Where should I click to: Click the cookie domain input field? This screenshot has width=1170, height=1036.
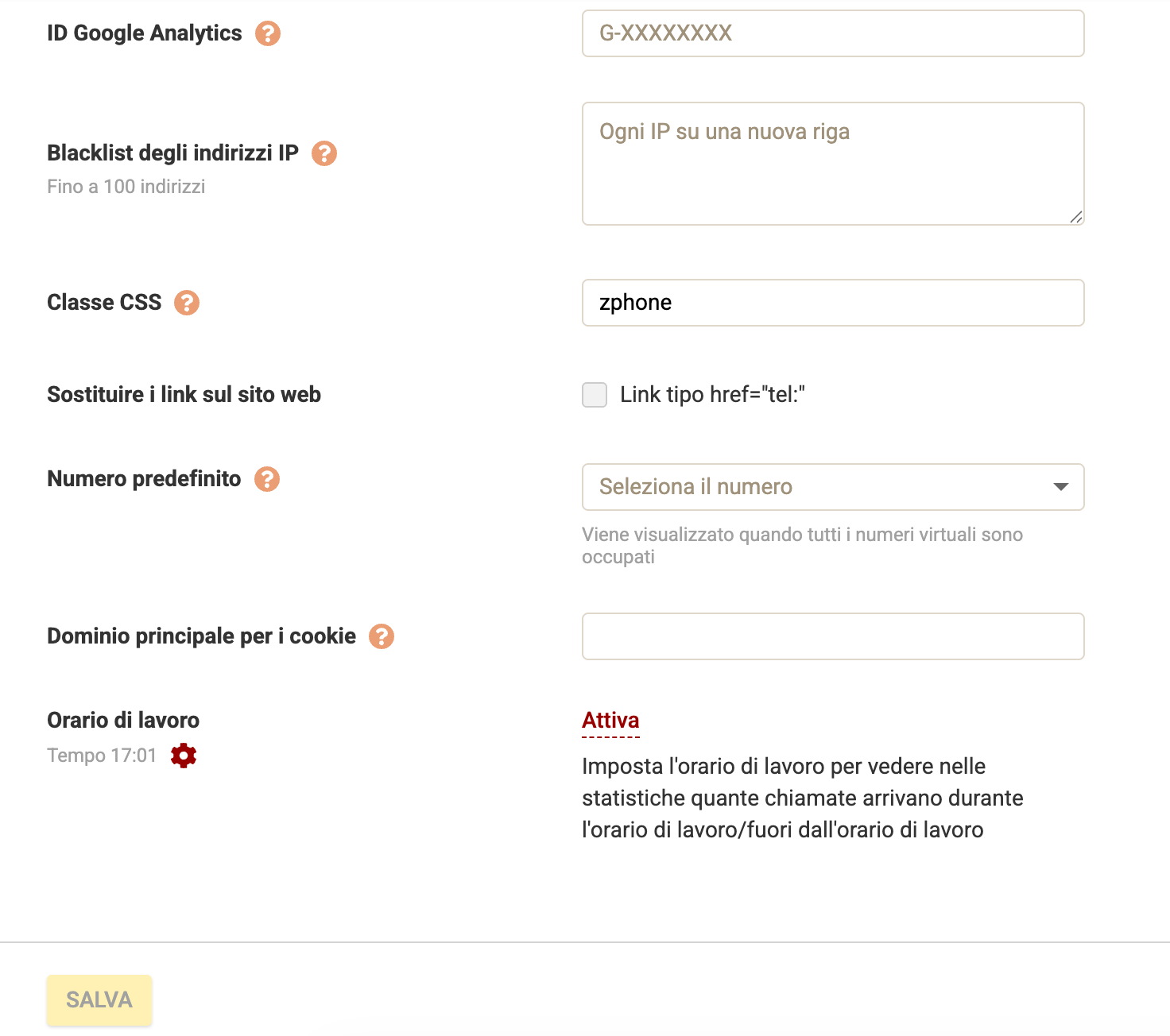pyautogui.click(x=832, y=636)
